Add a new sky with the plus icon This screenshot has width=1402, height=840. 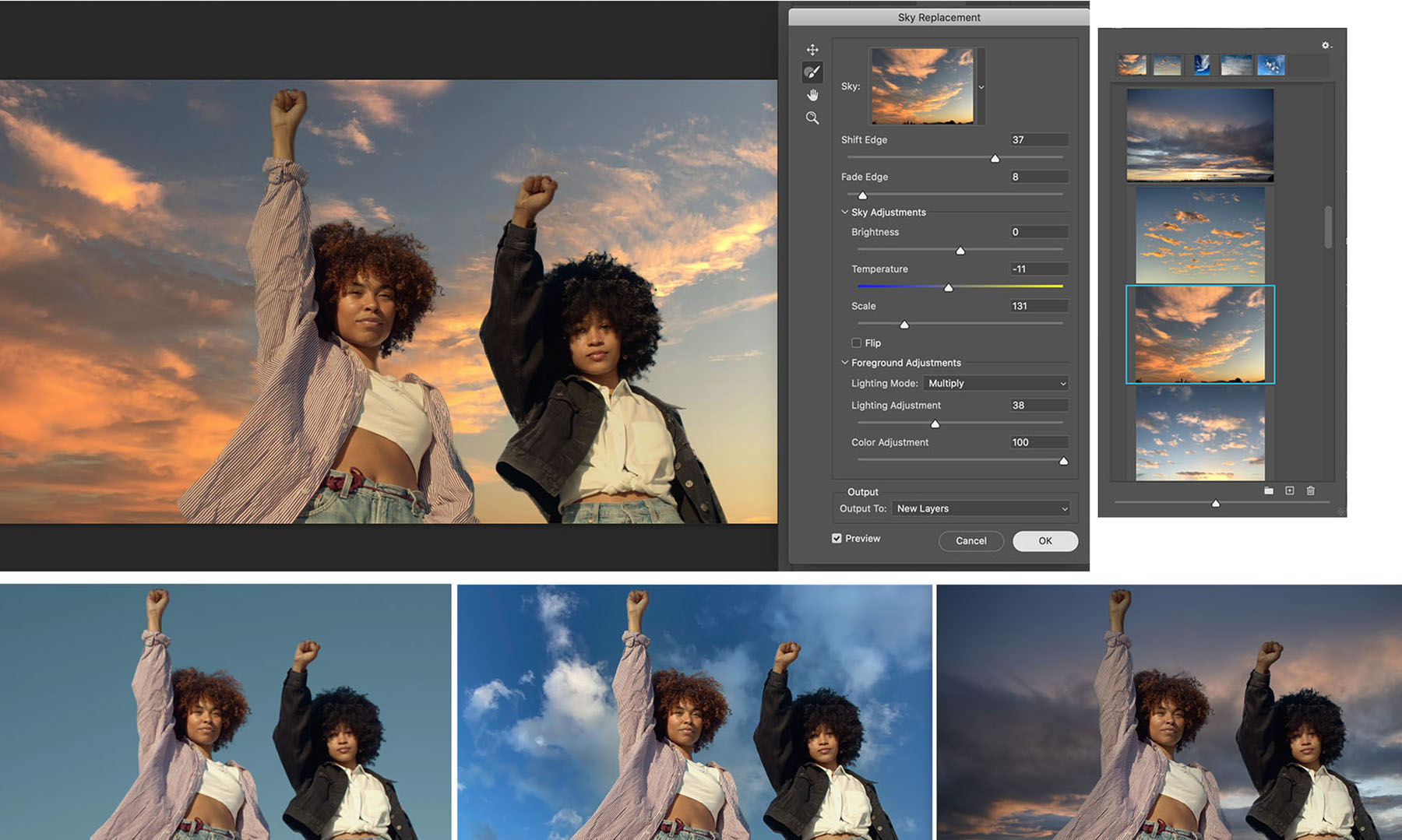click(x=1289, y=490)
